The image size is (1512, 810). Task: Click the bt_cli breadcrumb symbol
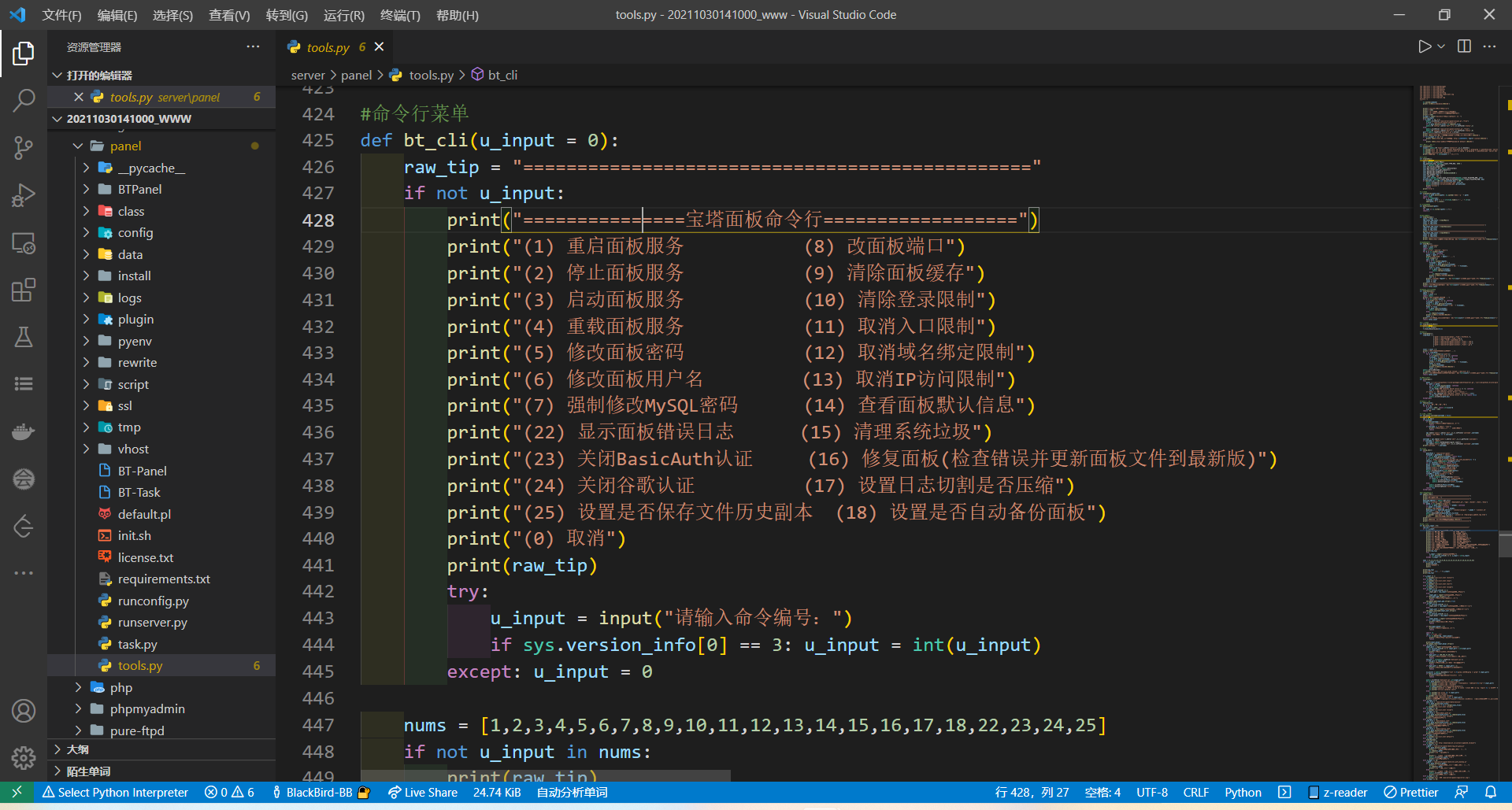point(495,75)
